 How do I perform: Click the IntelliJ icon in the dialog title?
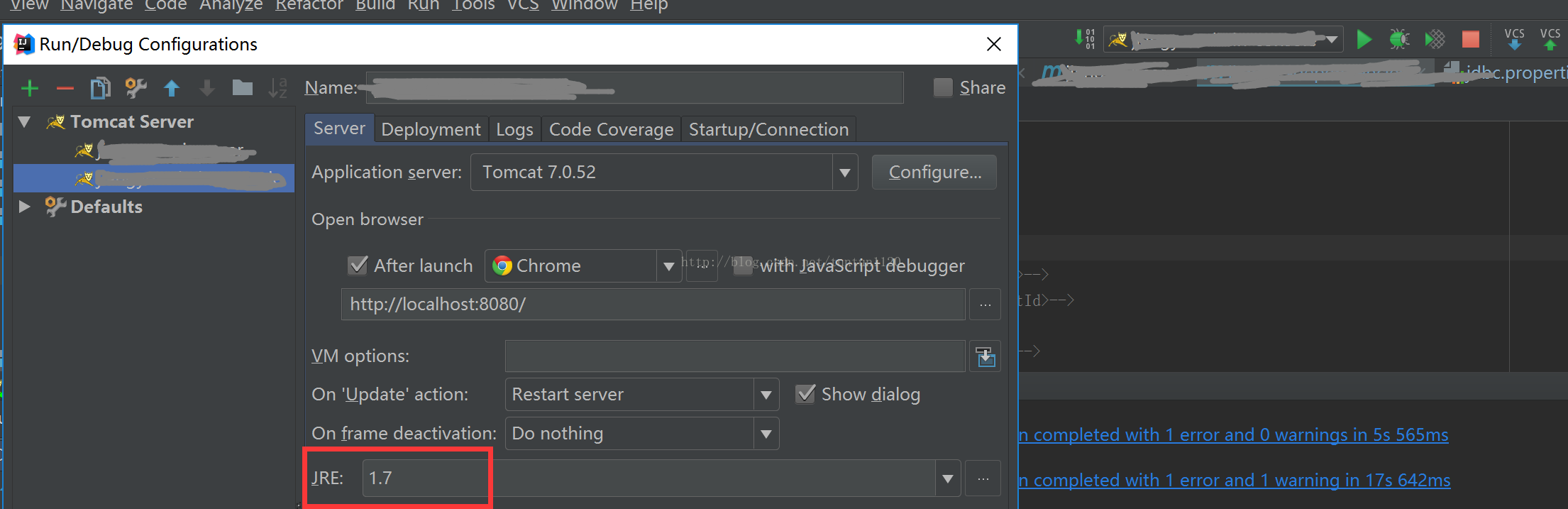[24, 44]
